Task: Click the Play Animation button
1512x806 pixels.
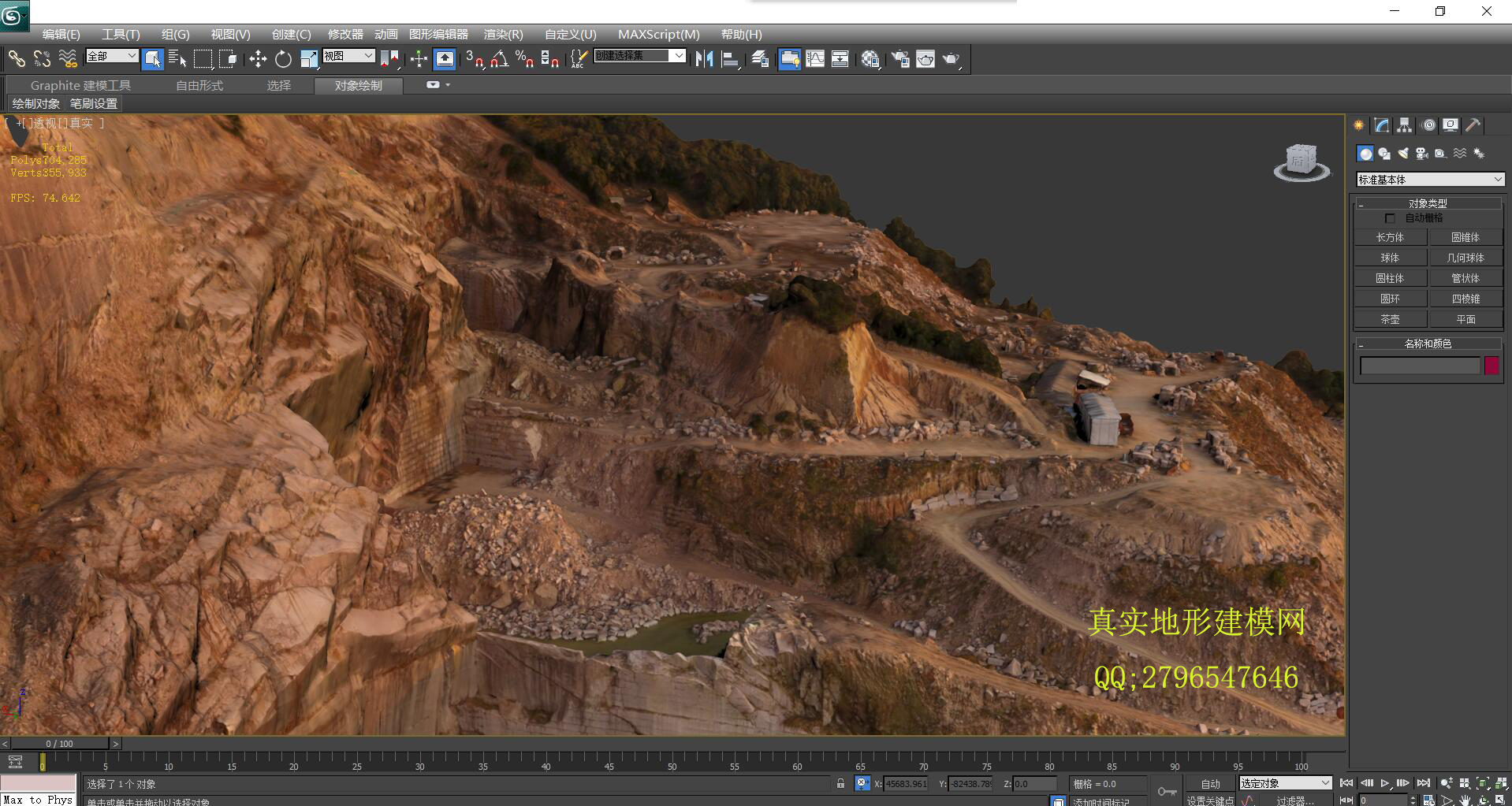Action: (x=1385, y=783)
